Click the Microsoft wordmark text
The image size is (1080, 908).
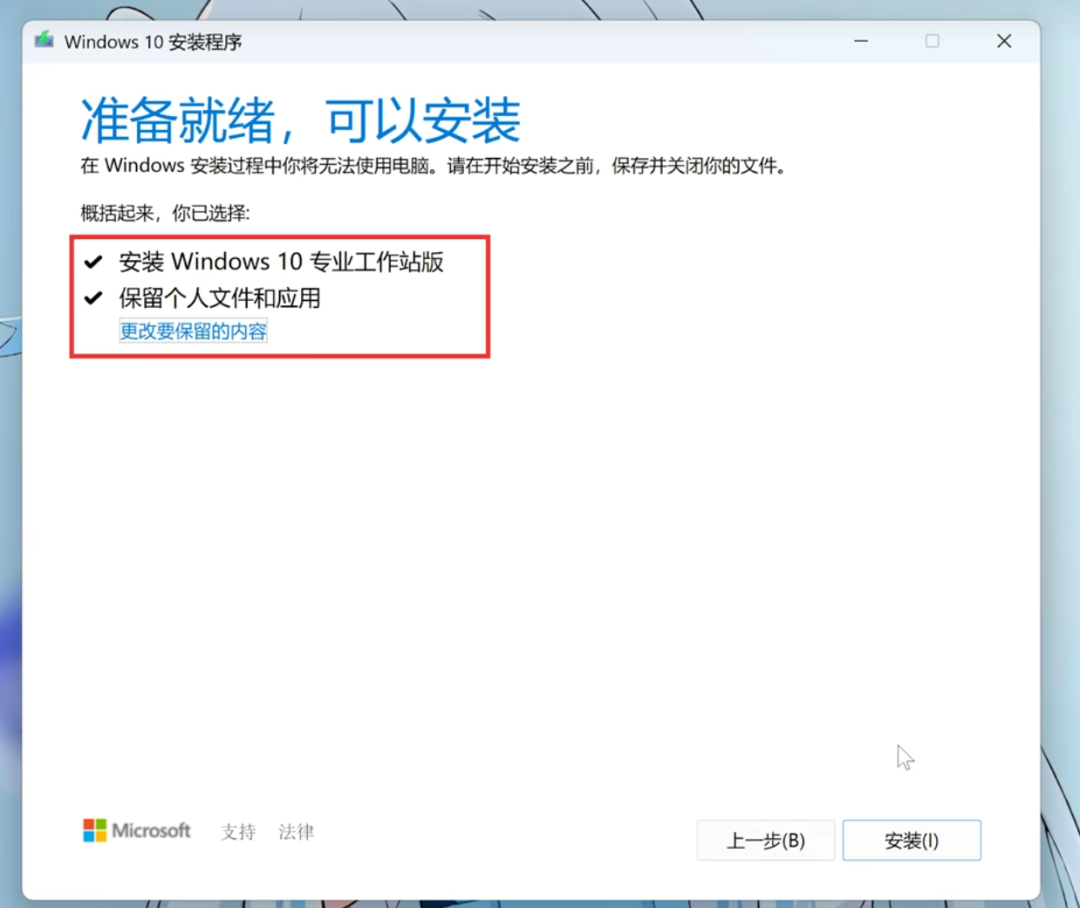pos(151,831)
